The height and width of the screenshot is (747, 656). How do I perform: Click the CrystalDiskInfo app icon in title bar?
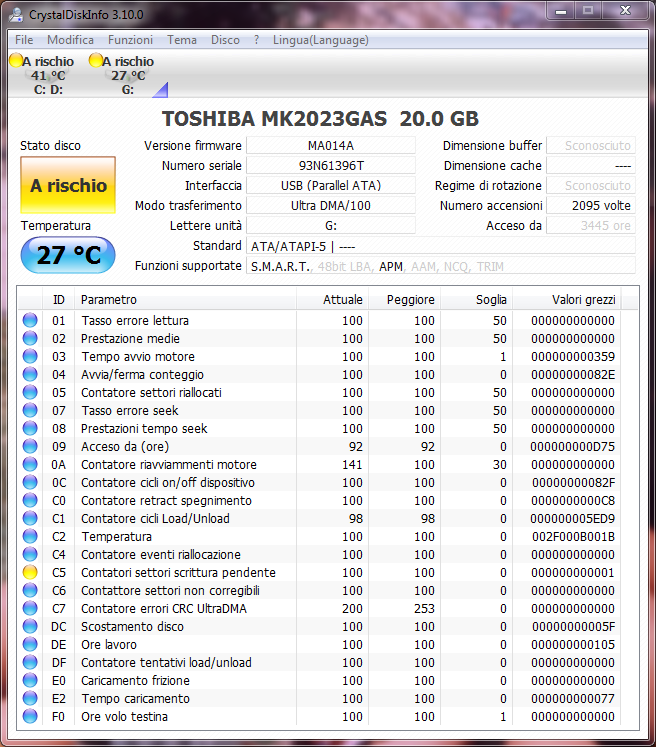click(17, 15)
